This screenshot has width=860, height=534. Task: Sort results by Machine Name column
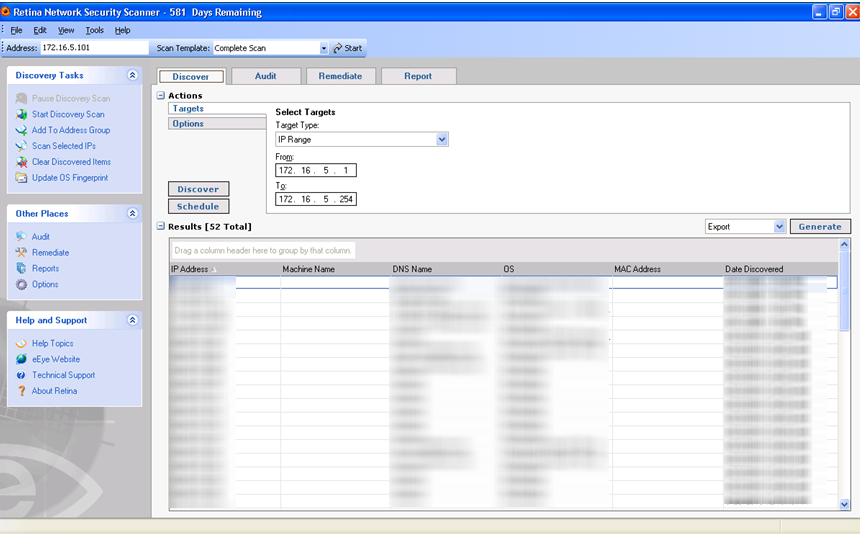click(x=335, y=269)
